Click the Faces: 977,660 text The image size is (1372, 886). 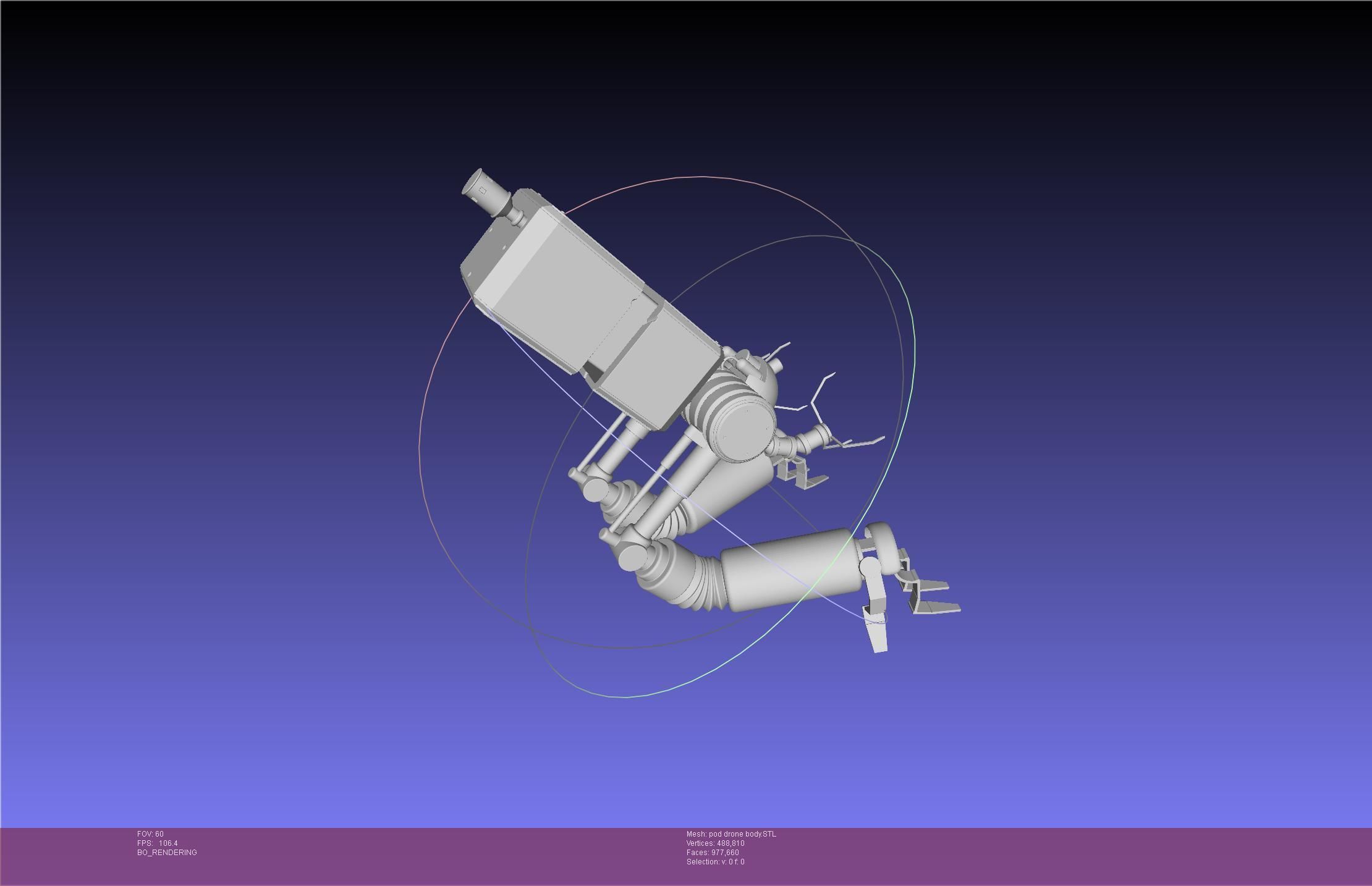click(712, 853)
